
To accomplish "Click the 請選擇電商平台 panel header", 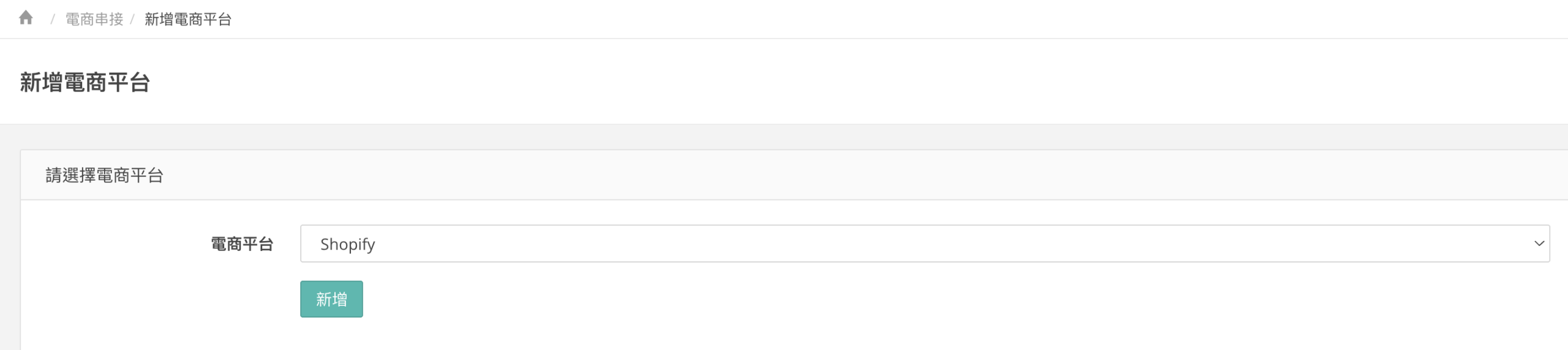I will pos(105,176).
